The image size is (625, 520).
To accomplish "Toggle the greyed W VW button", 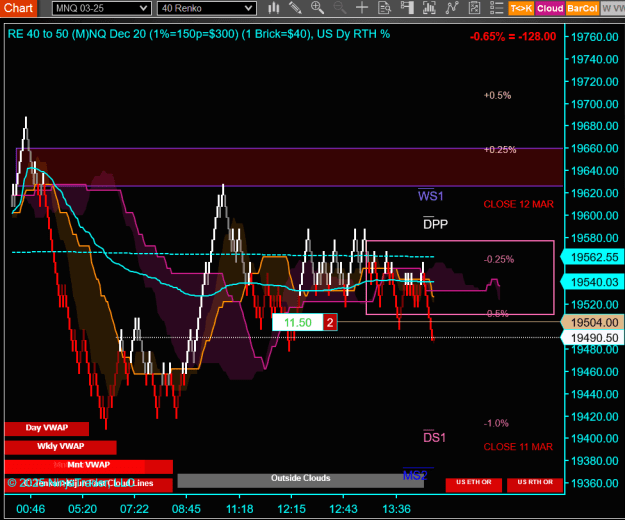I will click(x=613, y=8).
